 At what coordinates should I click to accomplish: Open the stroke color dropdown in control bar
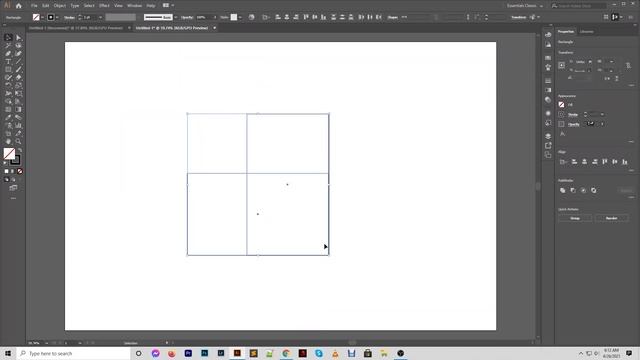57,17
